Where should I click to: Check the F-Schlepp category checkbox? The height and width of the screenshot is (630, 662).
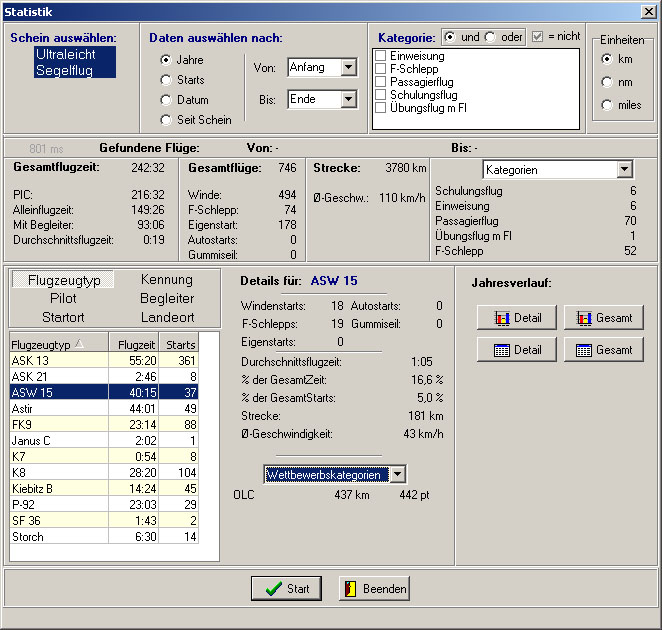tap(380, 69)
